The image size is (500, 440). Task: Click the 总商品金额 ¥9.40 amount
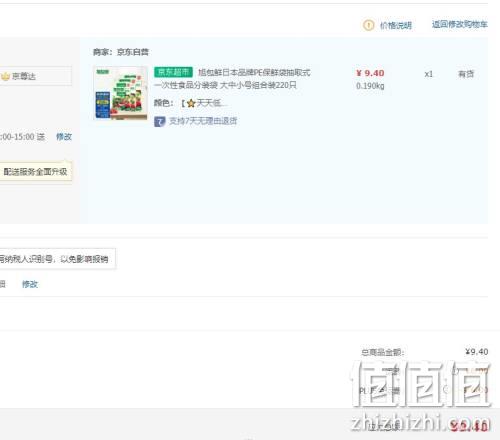[477, 352]
